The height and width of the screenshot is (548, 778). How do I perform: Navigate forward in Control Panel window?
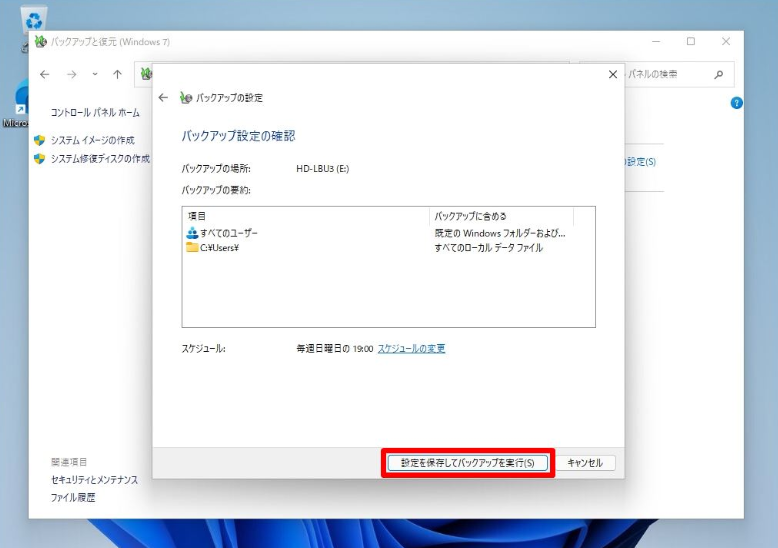(x=72, y=74)
